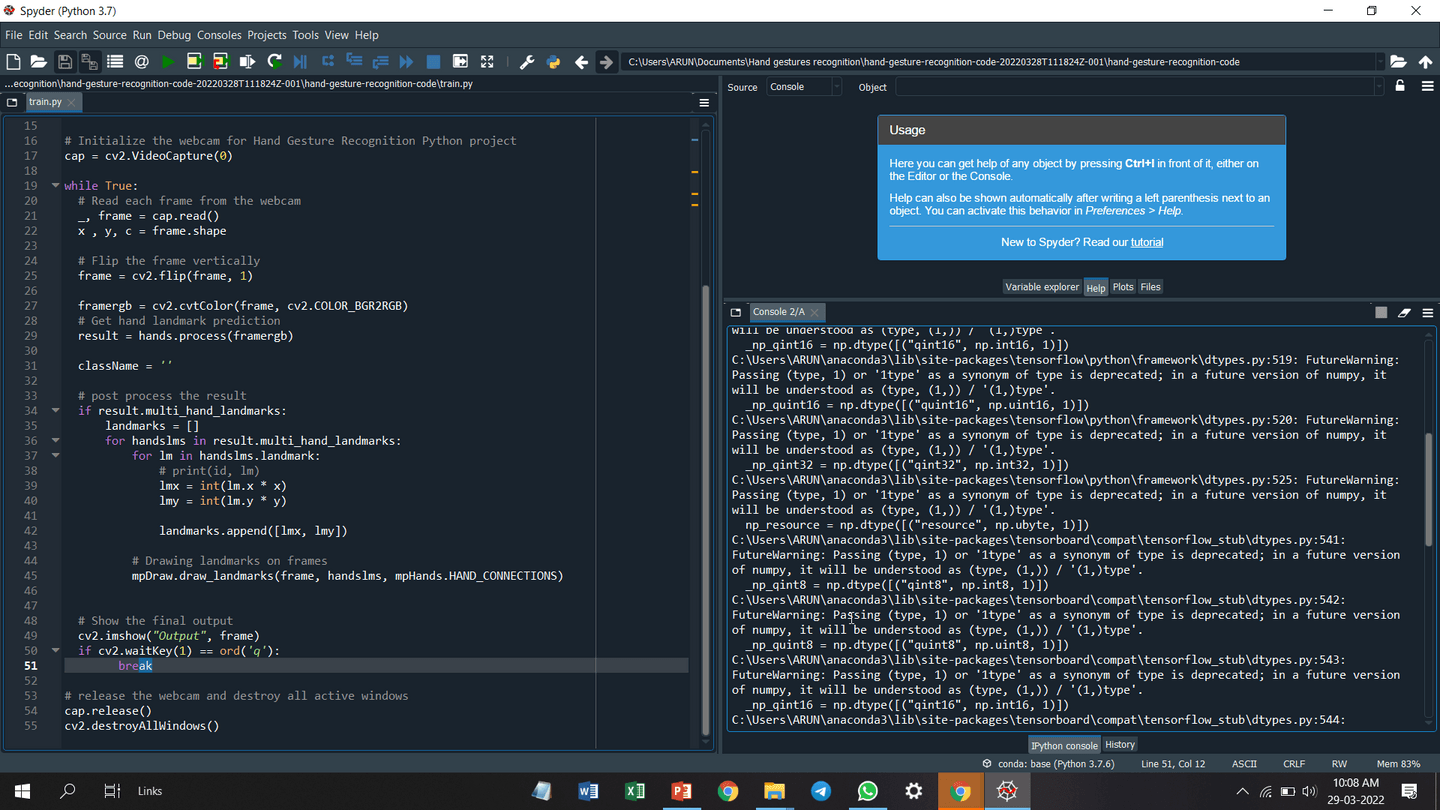Collapse for lm in handslms fold
The image size is (1440, 810).
(x=56, y=456)
